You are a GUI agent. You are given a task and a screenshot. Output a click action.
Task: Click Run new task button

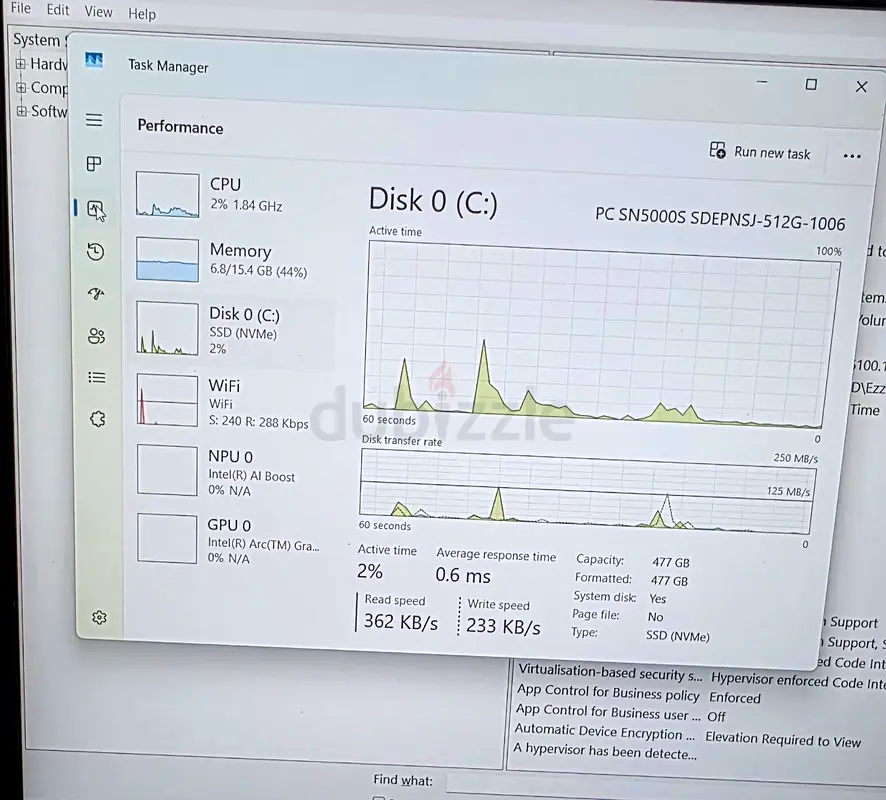coord(760,151)
